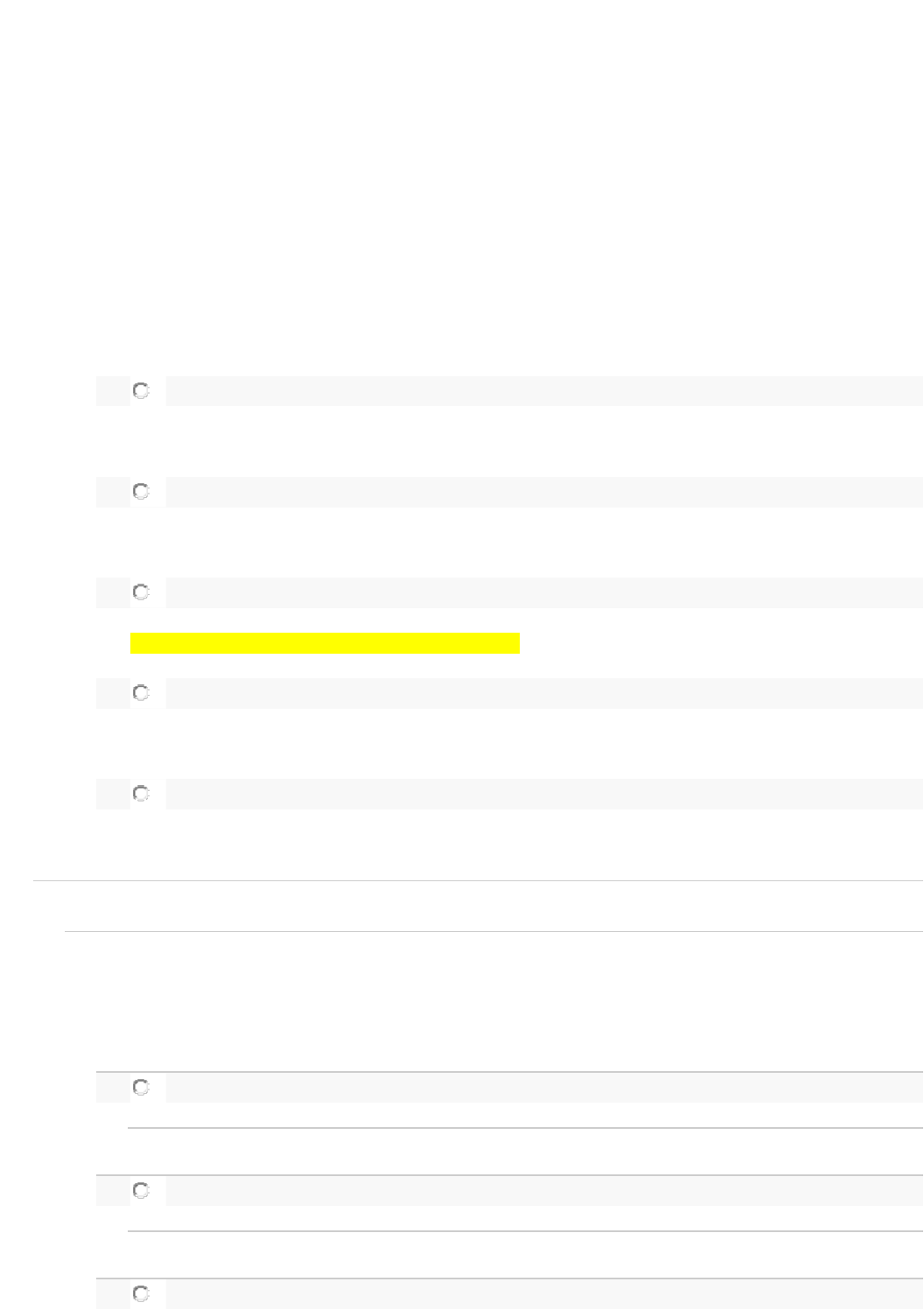Click the gray answer bar of the lower question's third option
This screenshot has height=1310, width=924.
click(543, 1293)
